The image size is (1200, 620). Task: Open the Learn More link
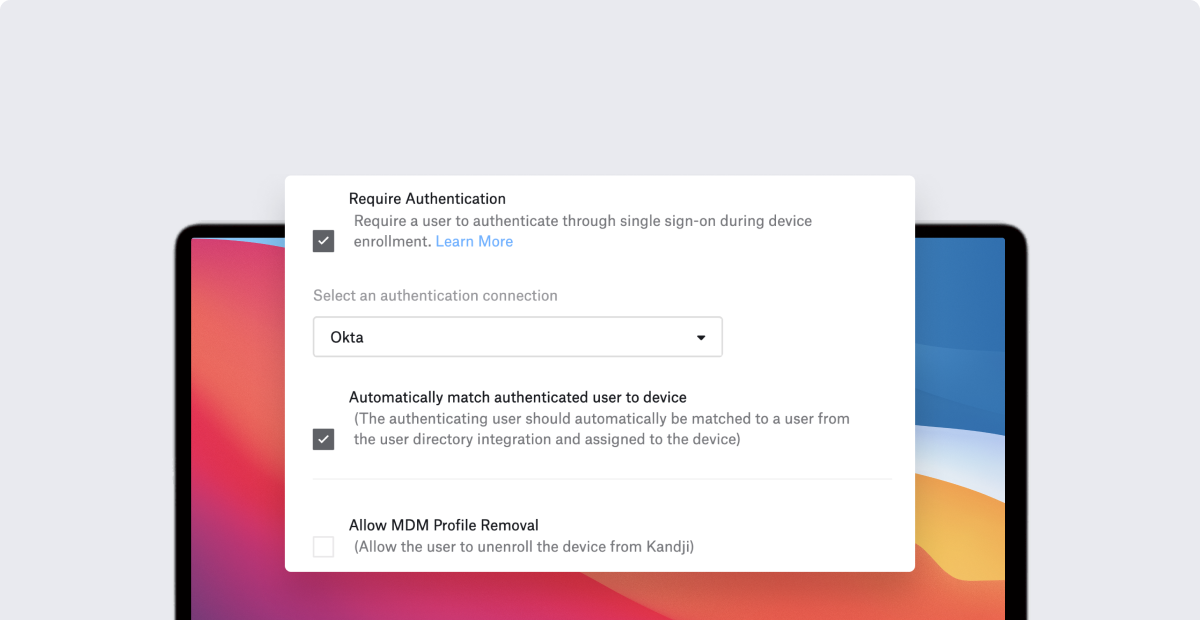click(x=474, y=241)
